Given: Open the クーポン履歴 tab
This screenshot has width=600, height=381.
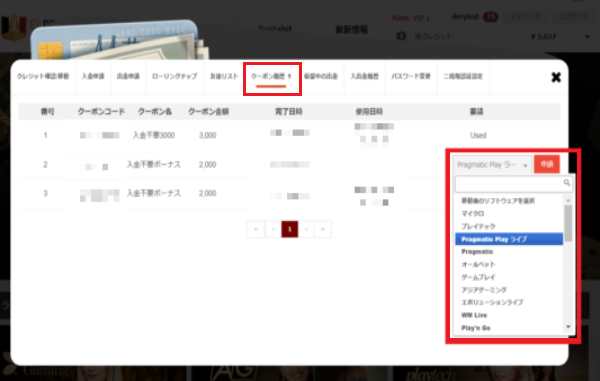Looking at the screenshot, I should 271,77.
